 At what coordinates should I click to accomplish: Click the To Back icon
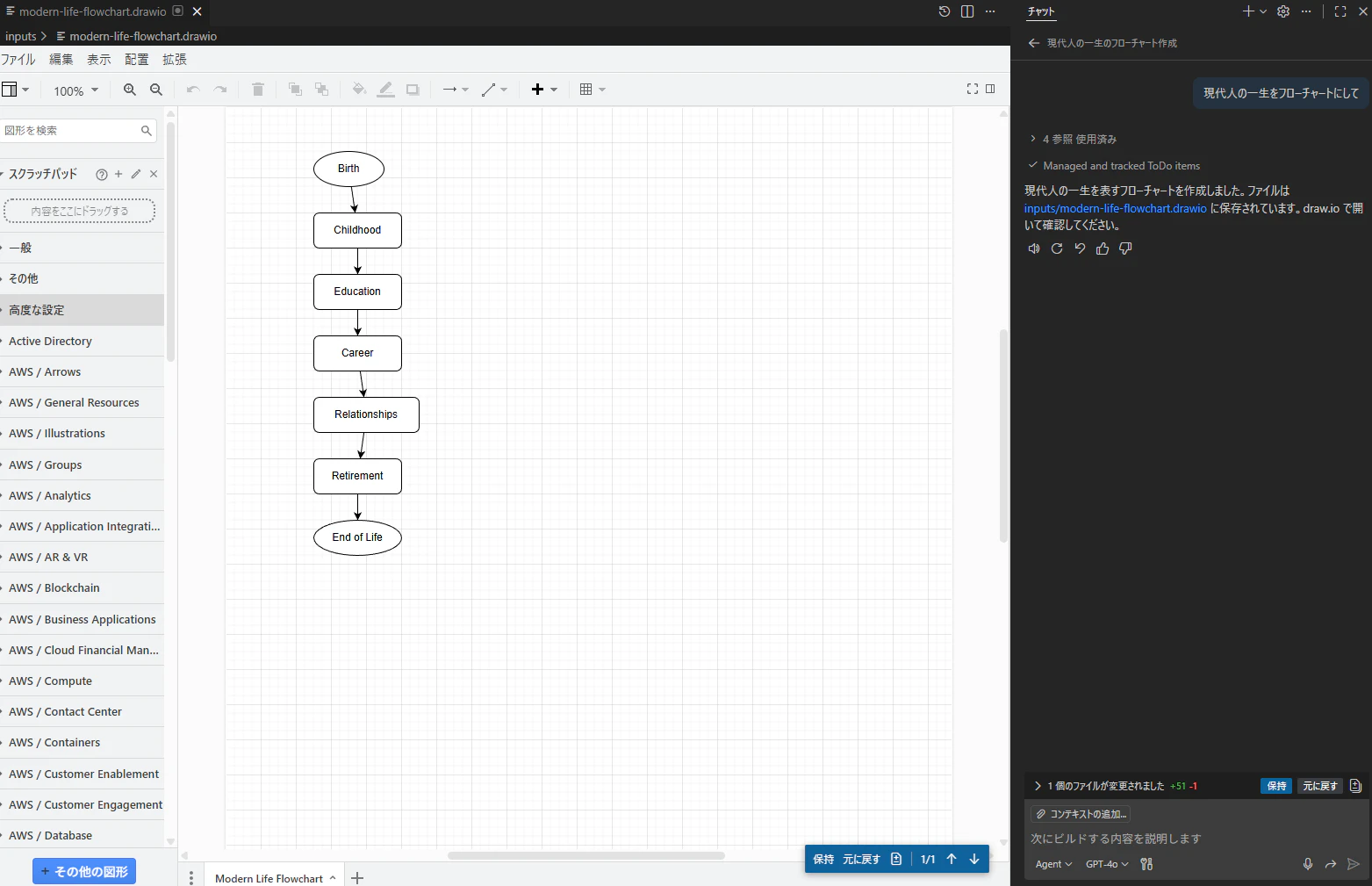tap(322, 90)
